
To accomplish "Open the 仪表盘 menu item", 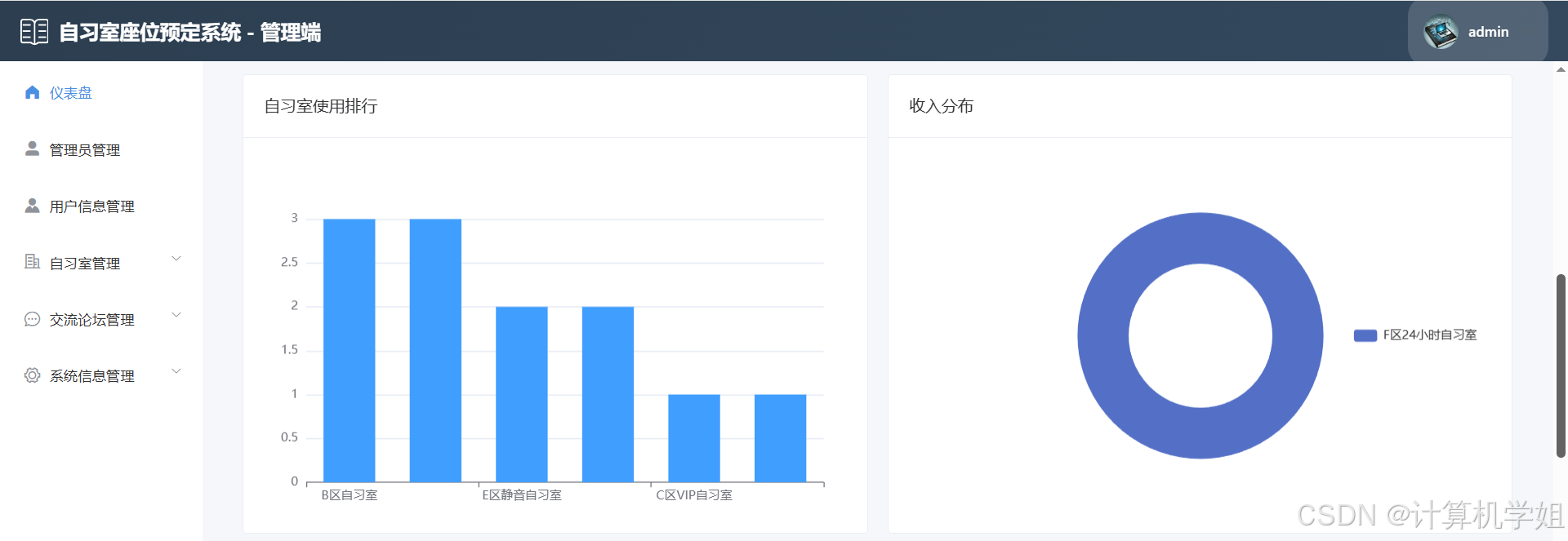I will [x=101, y=93].
